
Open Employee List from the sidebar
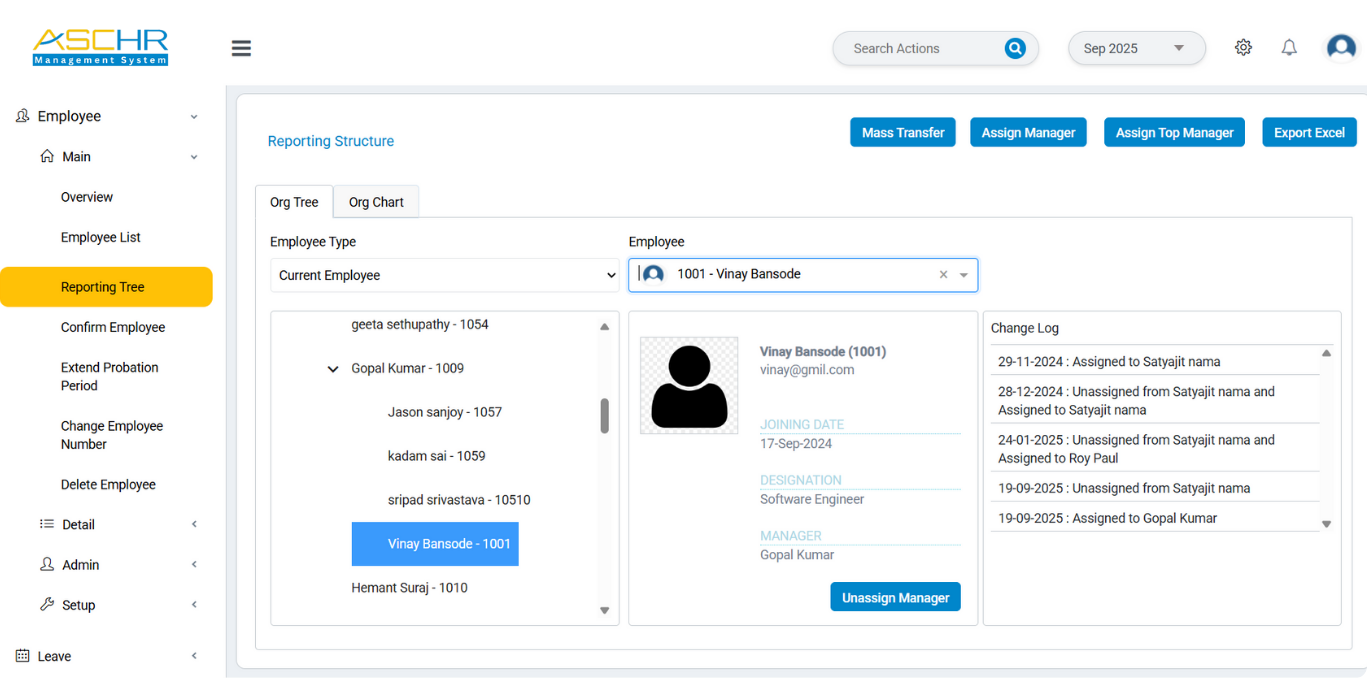(99, 237)
